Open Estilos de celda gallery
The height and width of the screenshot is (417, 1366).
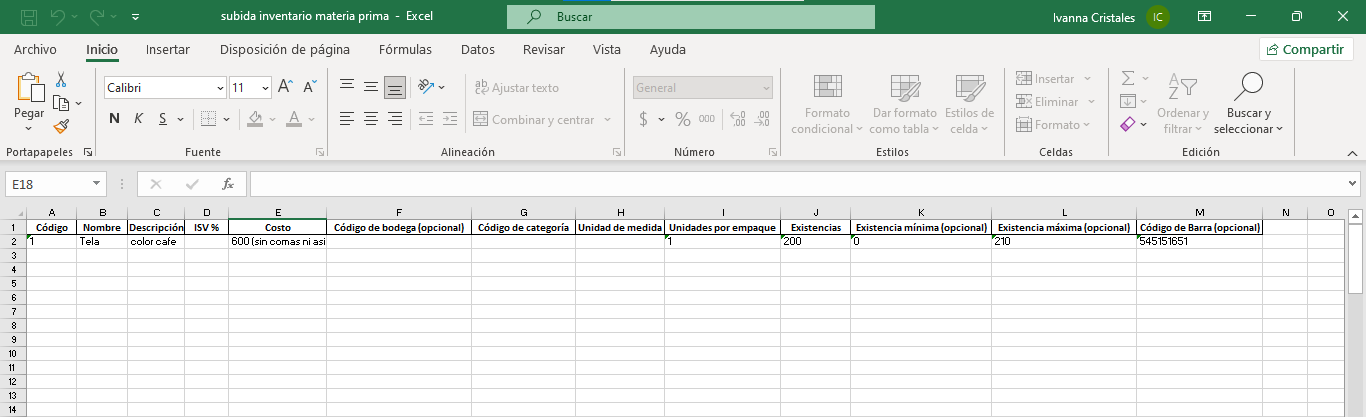coord(969,104)
